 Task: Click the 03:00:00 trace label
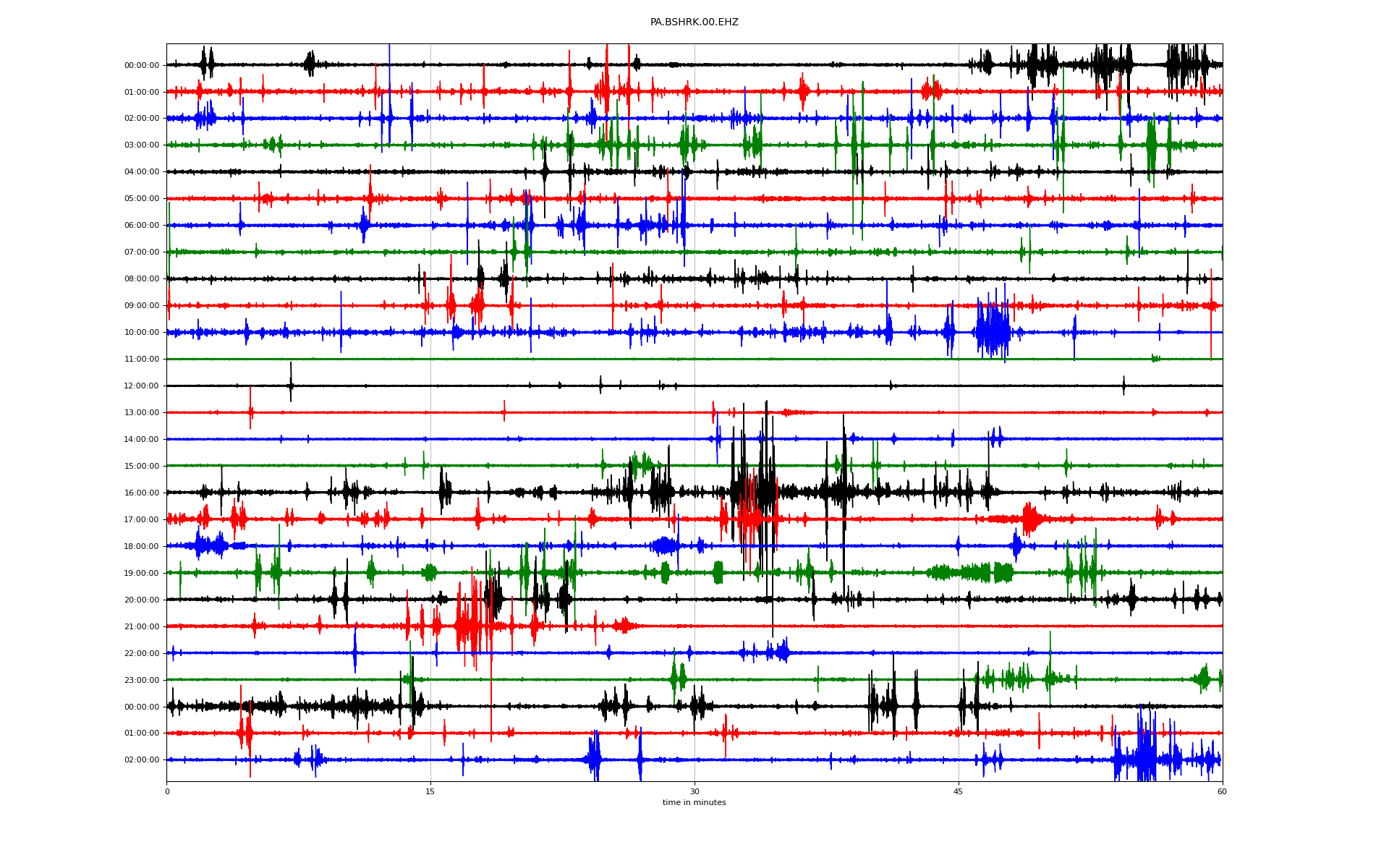[x=142, y=145]
